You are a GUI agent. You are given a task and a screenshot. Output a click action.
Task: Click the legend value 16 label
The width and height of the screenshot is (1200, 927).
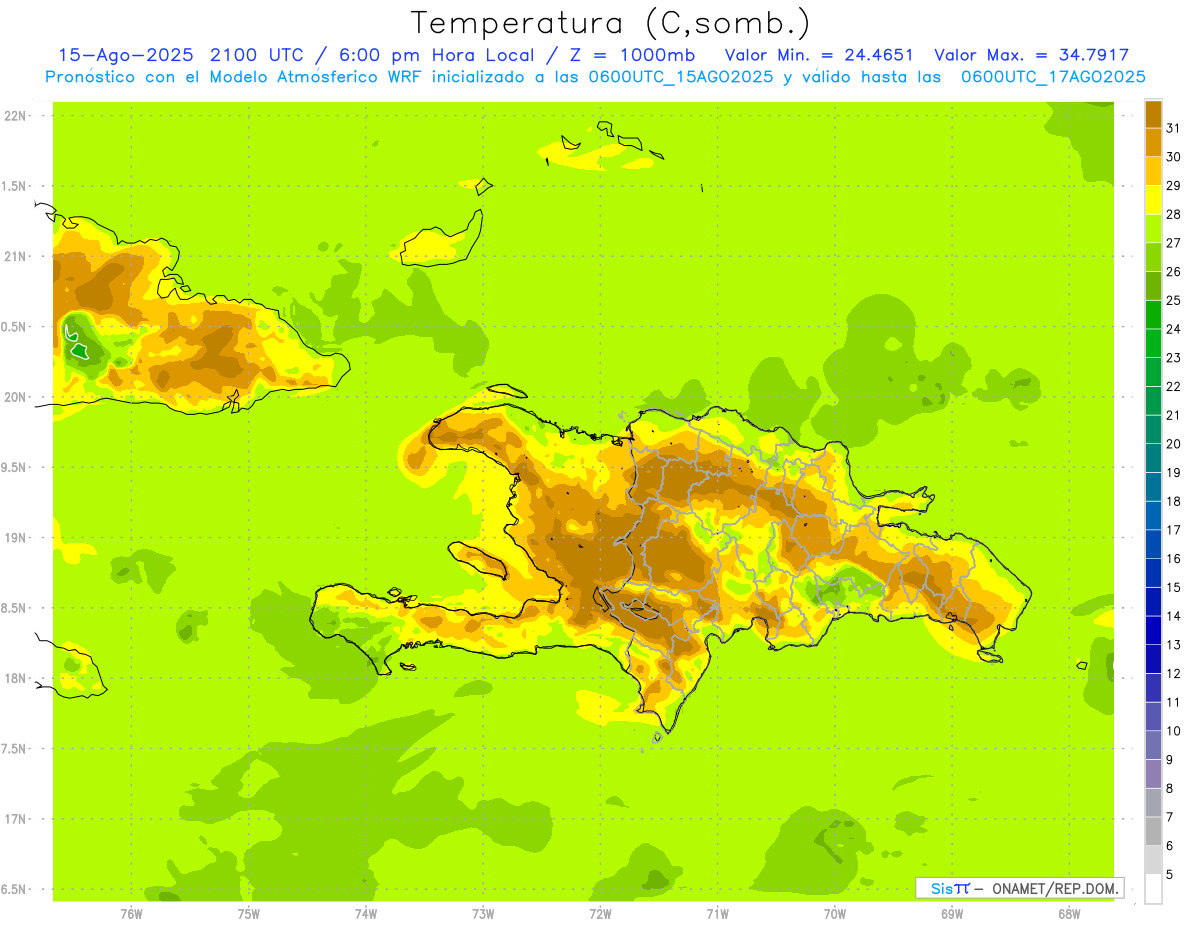tap(1173, 558)
